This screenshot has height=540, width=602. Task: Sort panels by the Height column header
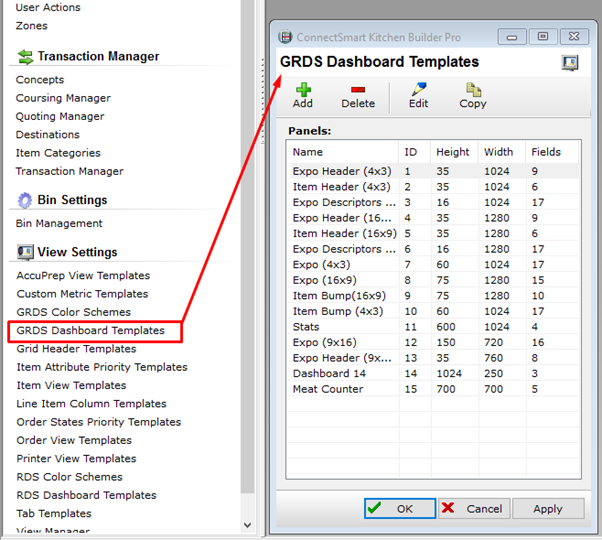point(452,152)
